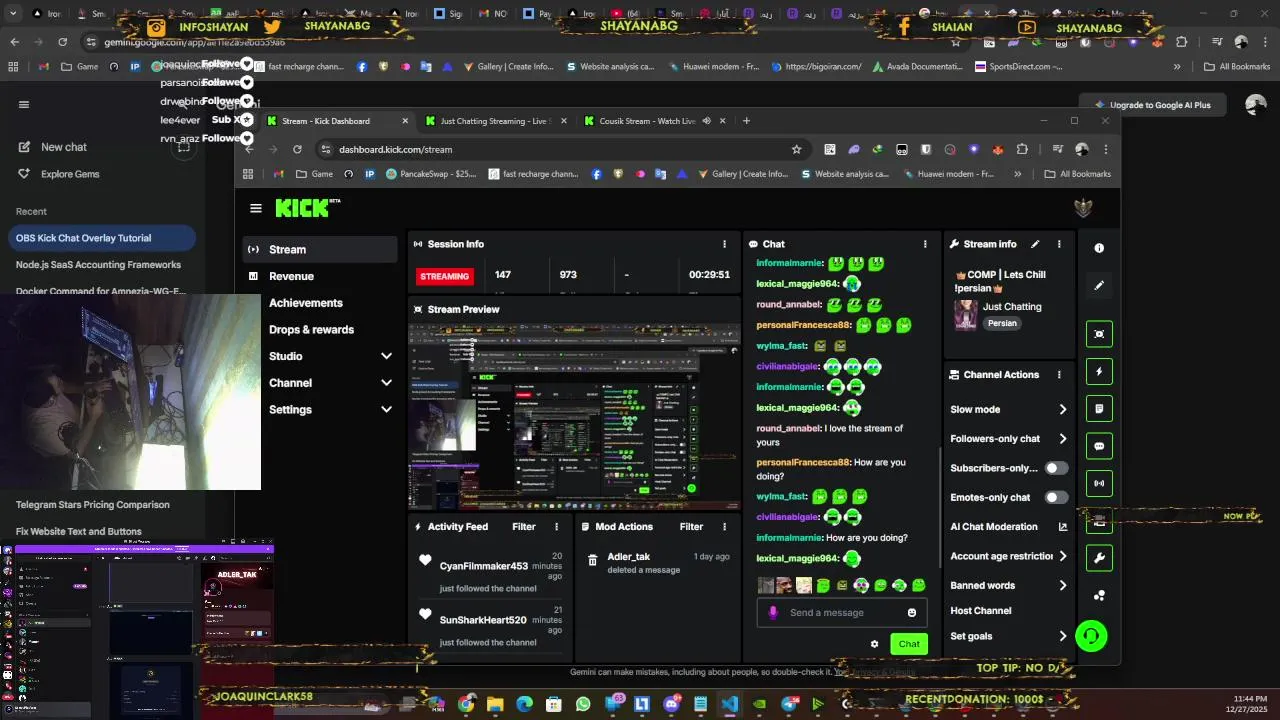The width and height of the screenshot is (1280, 720).
Task: Click Host Channel action
Action: pyautogui.click(x=980, y=611)
